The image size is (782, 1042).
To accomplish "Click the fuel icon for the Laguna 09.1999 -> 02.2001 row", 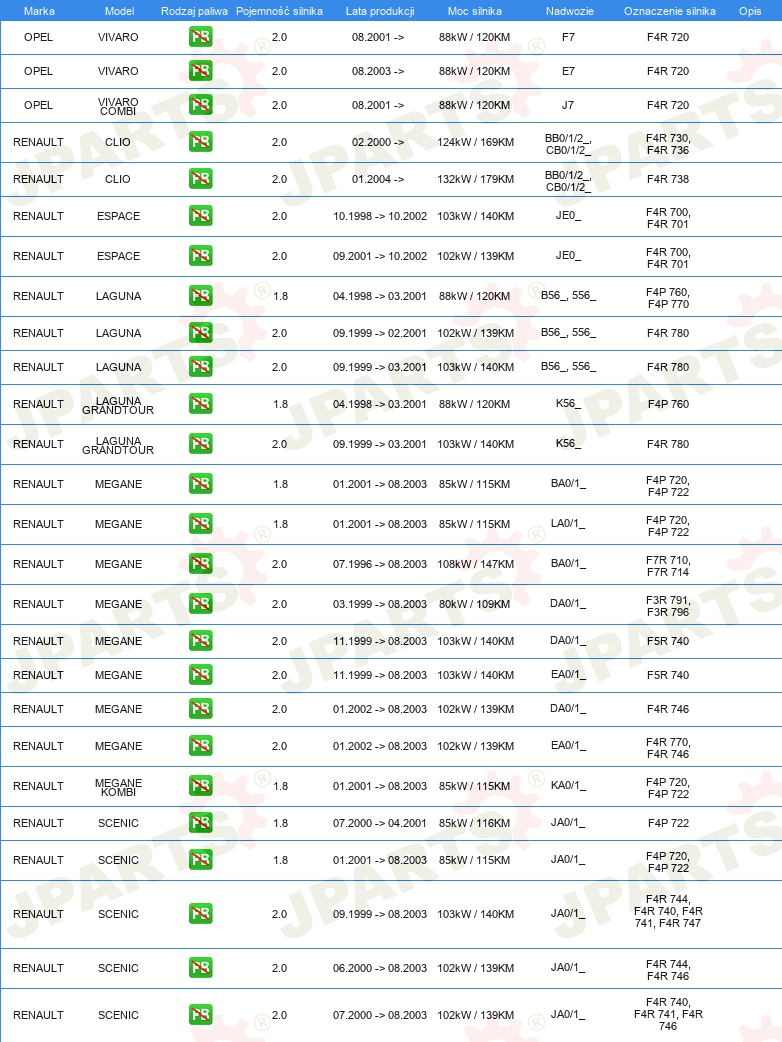I will [x=201, y=333].
